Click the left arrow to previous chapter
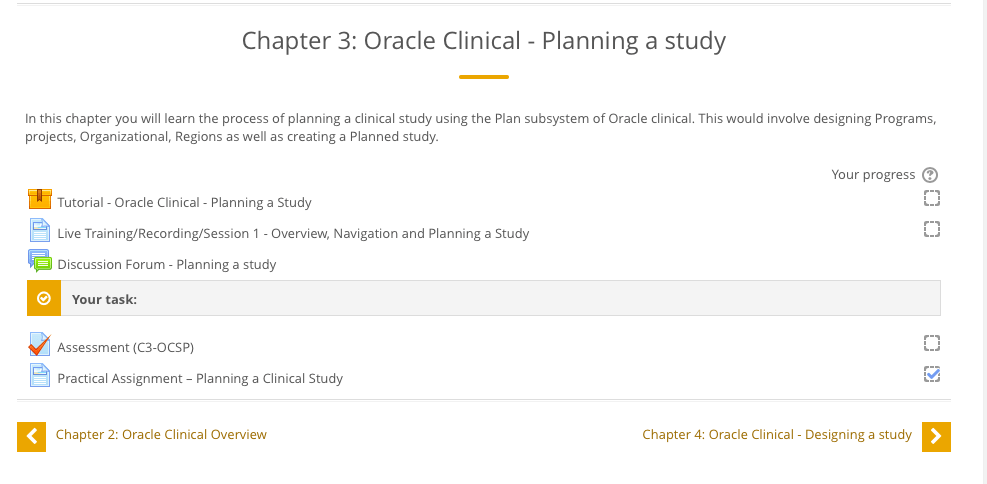Image resolution: width=987 pixels, height=484 pixels. (31, 436)
